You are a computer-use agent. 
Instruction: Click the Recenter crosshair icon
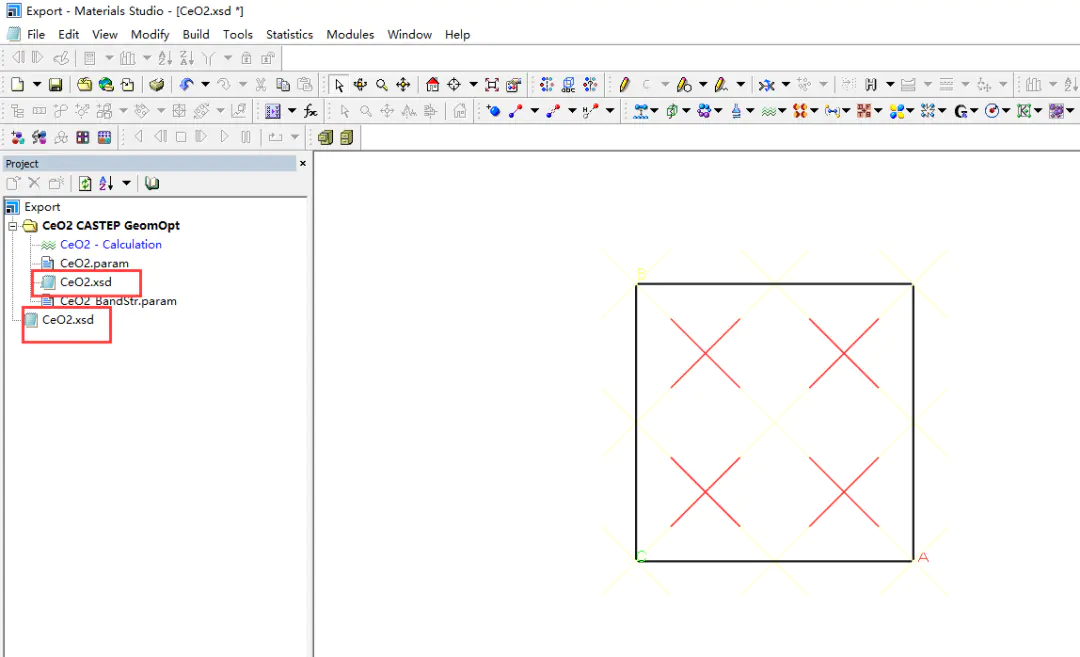click(x=454, y=85)
